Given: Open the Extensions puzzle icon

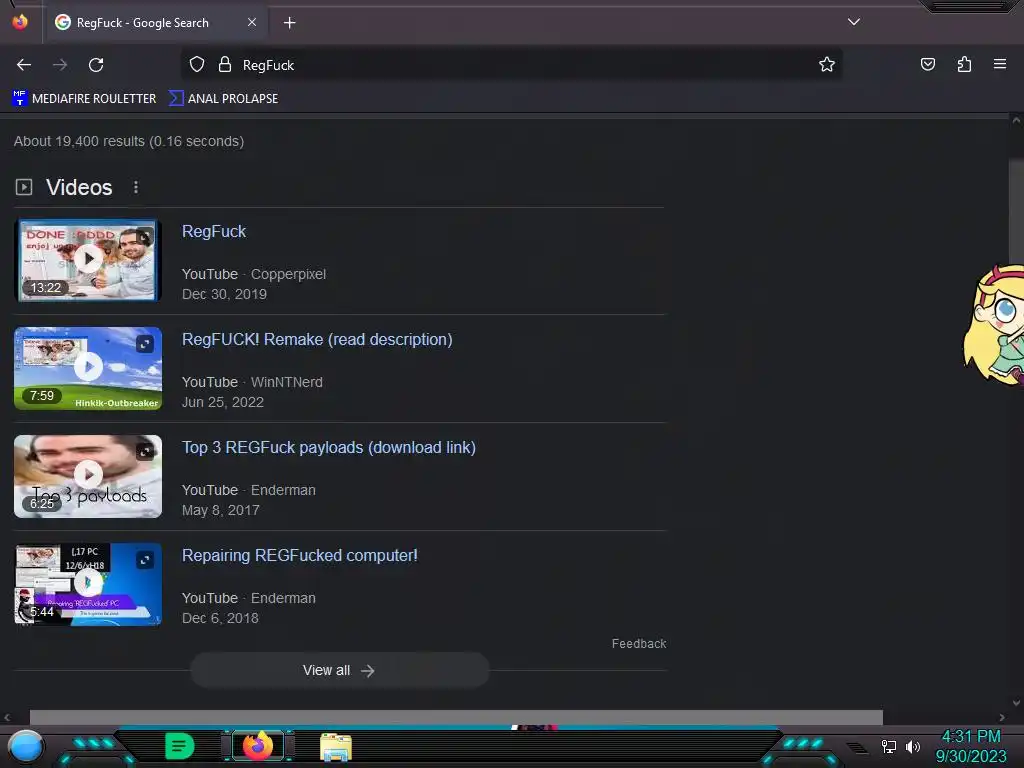Looking at the screenshot, I should (964, 64).
